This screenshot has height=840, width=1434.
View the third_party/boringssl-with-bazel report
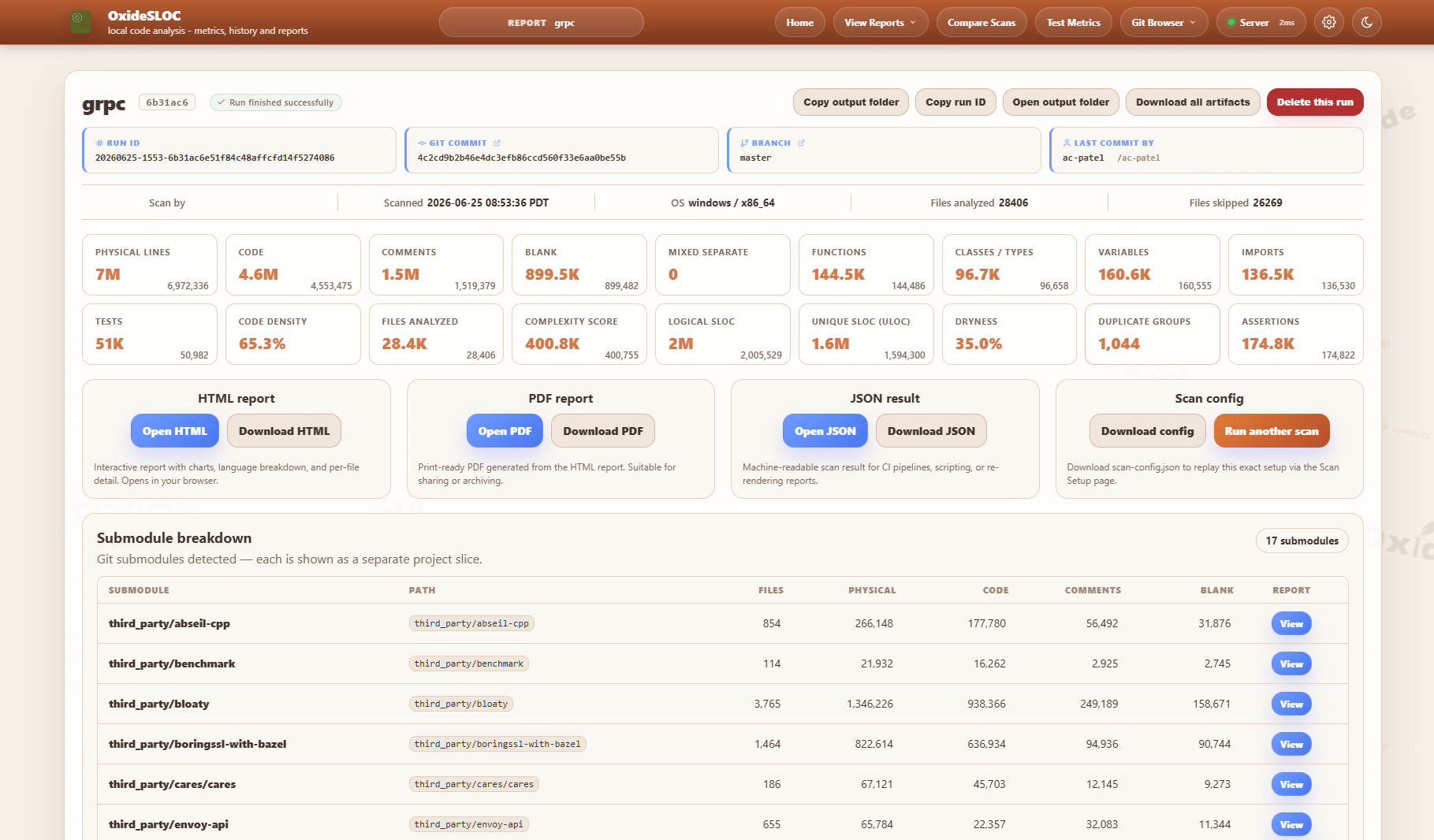click(1291, 744)
